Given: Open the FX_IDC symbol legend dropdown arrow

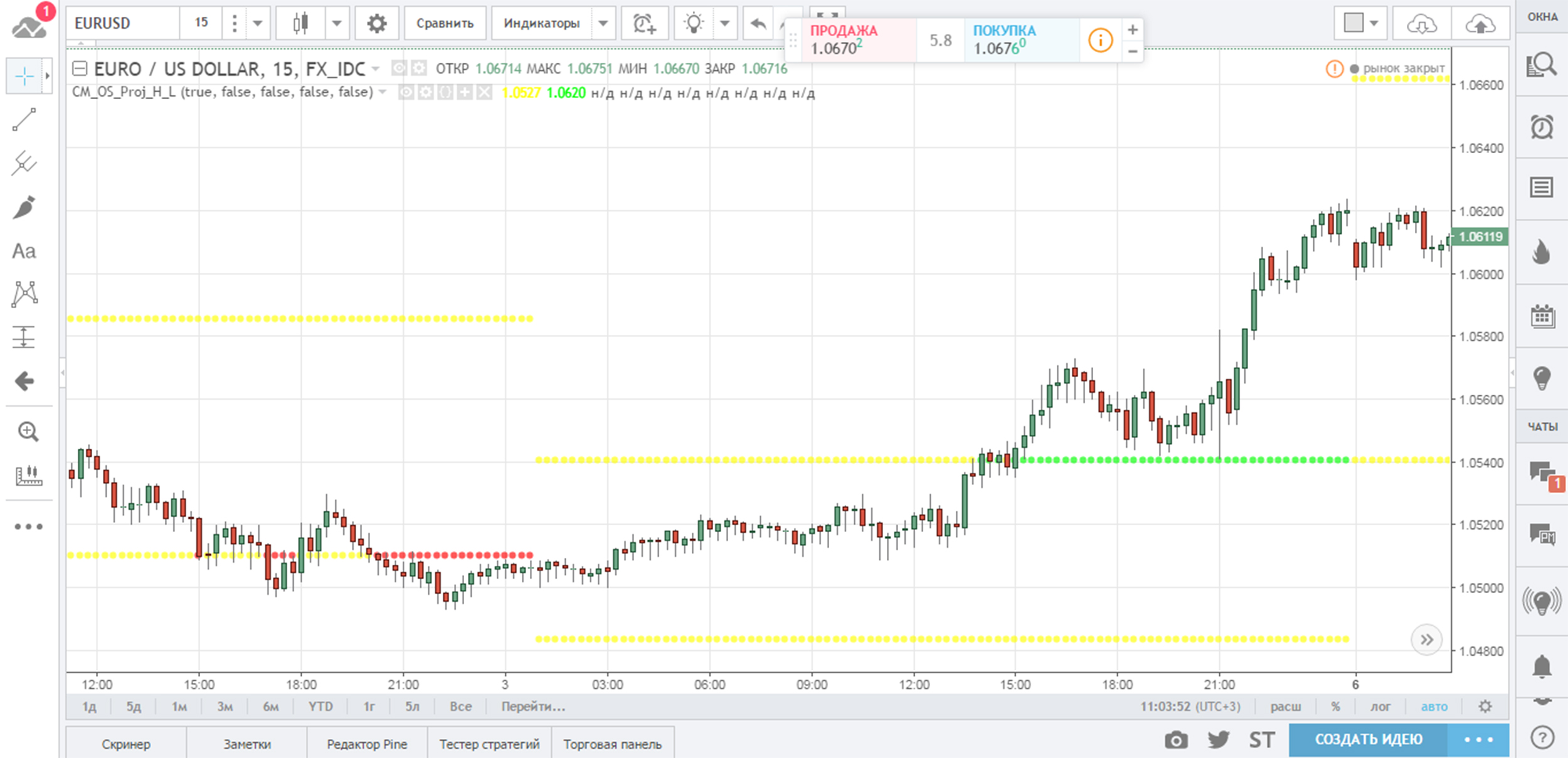Looking at the screenshot, I should pos(376,68).
